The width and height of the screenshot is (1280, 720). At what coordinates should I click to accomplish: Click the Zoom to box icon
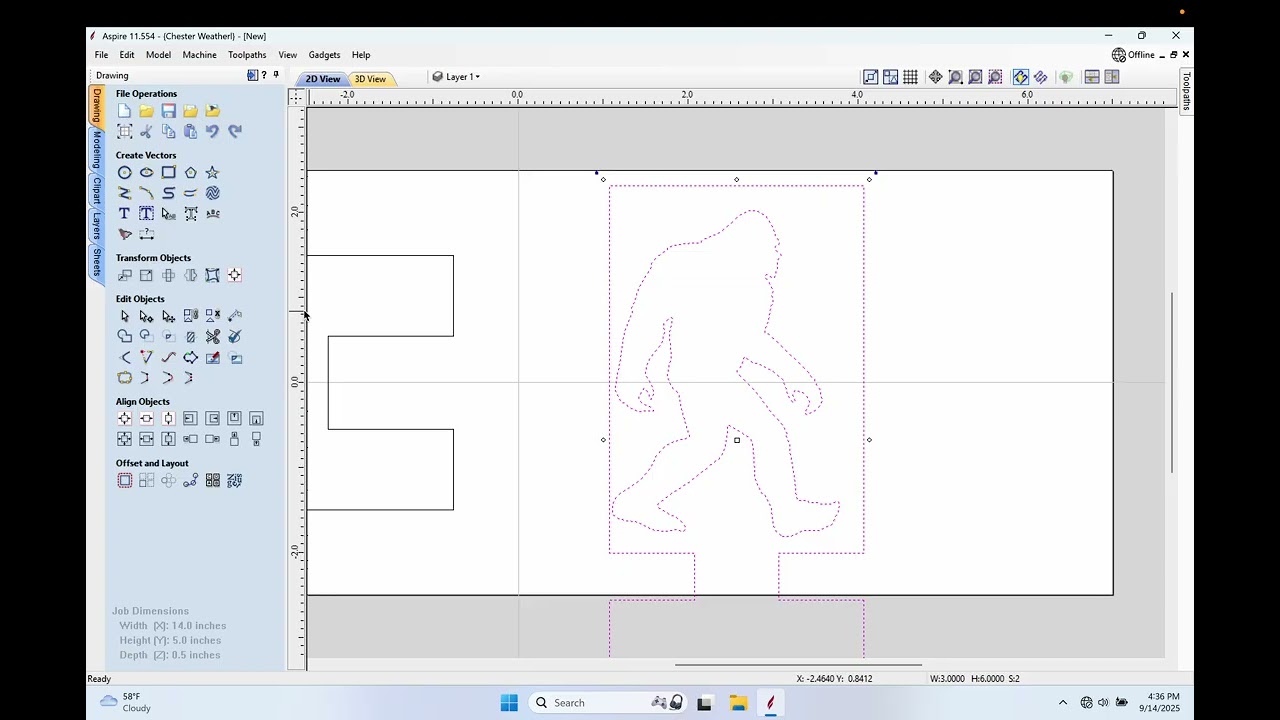point(955,77)
